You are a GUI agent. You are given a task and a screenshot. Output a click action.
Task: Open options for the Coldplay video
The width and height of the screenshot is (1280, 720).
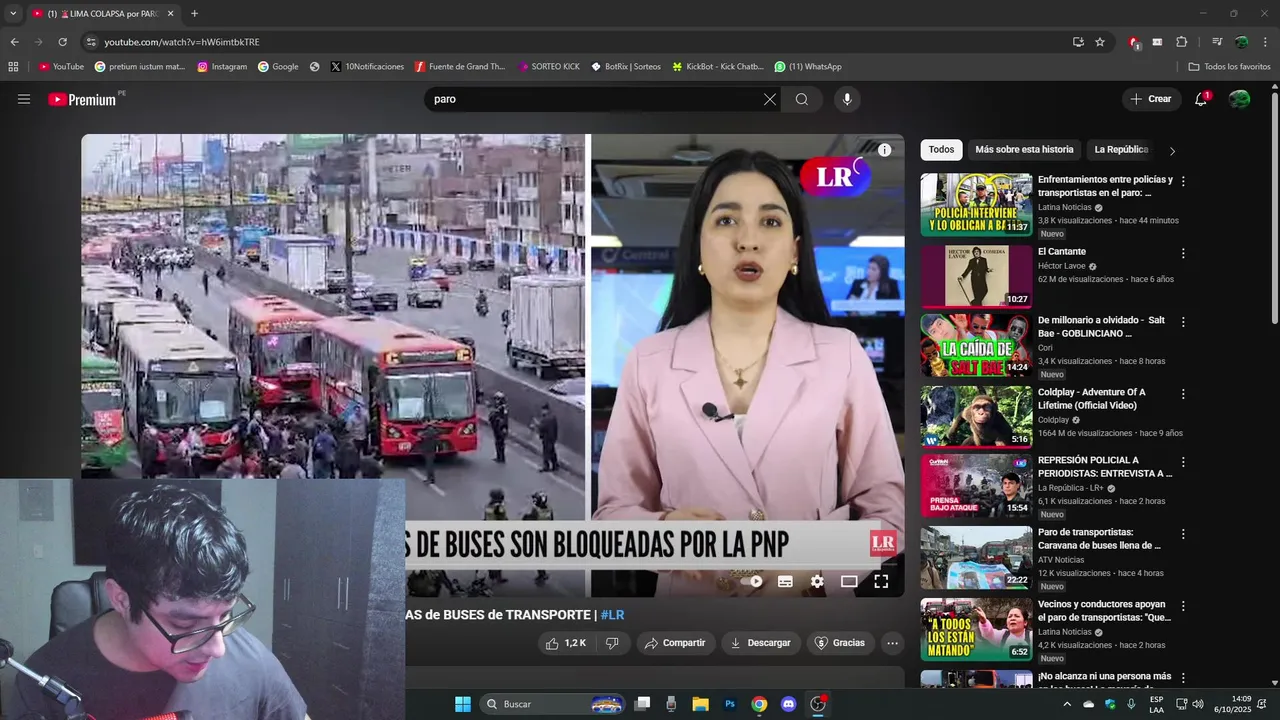pyautogui.click(x=1183, y=395)
